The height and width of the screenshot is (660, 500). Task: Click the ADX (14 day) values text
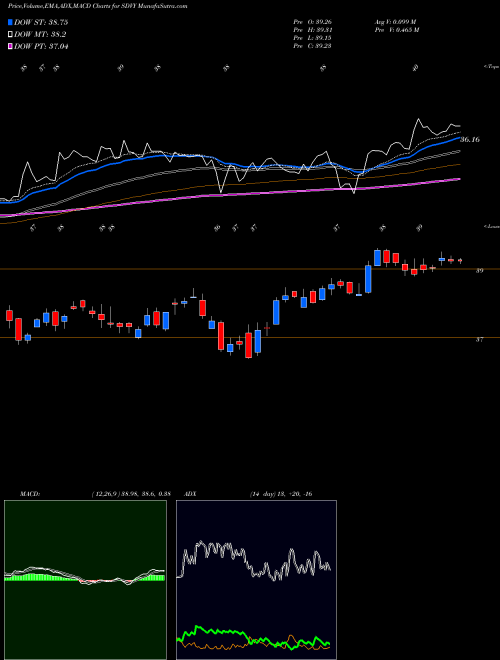click(281, 494)
